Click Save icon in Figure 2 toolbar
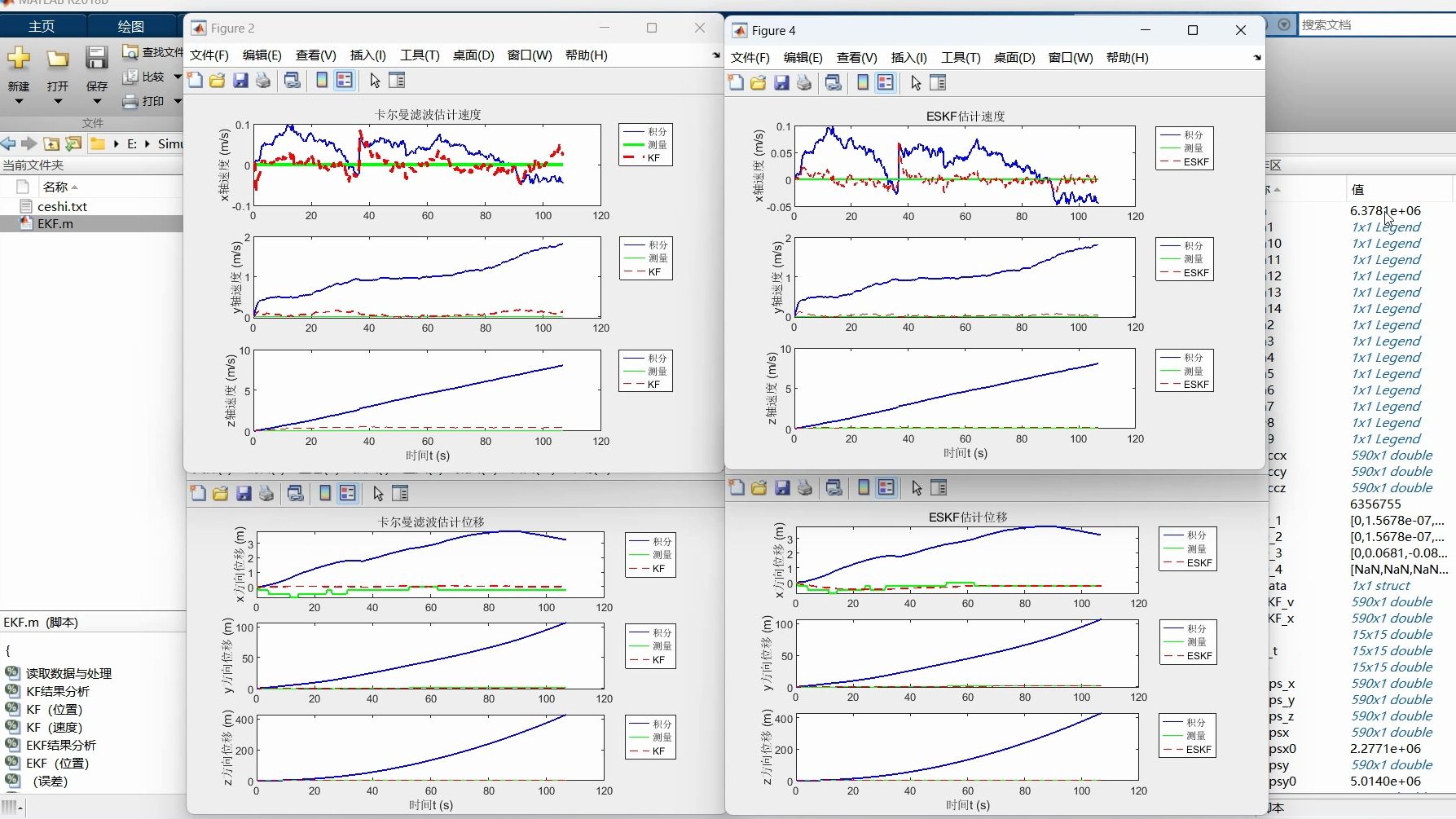 pyautogui.click(x=240, y=80)
